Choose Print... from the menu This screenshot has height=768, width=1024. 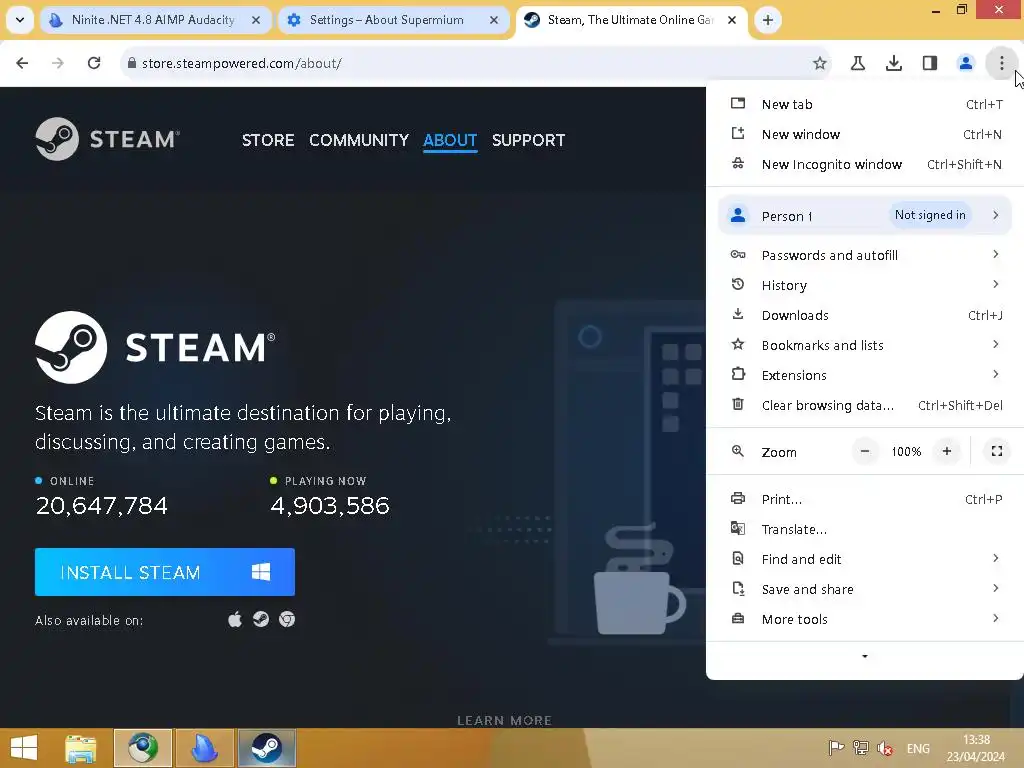864,500
